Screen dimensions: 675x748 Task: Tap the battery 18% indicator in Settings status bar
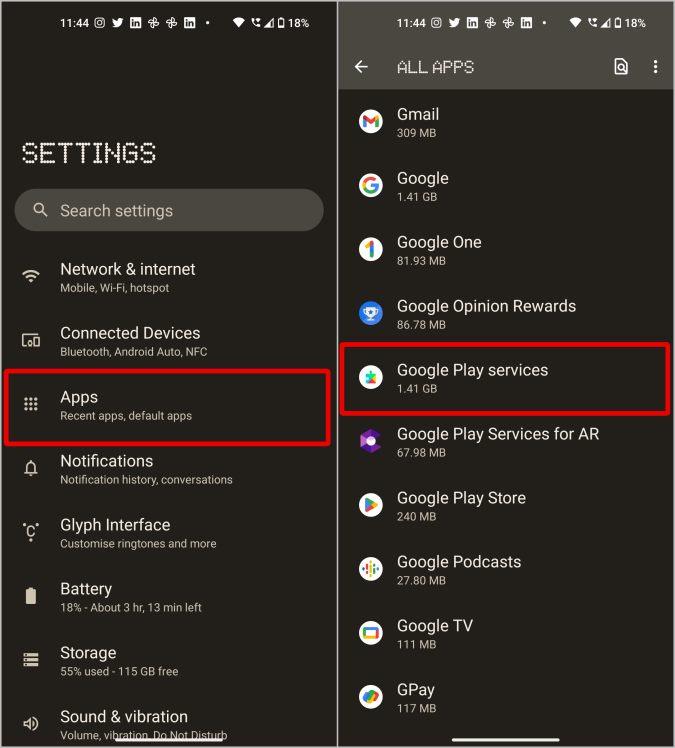click(293, 23)
